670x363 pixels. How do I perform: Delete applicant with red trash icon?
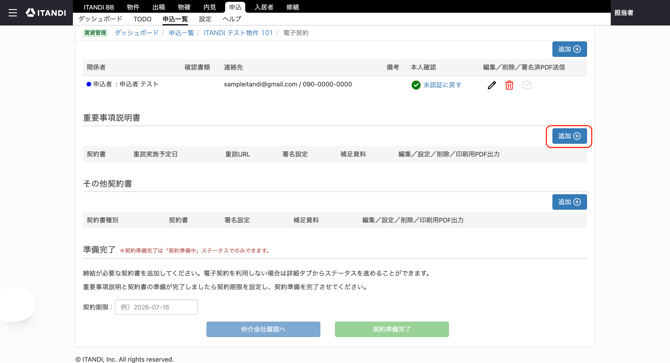509,85
